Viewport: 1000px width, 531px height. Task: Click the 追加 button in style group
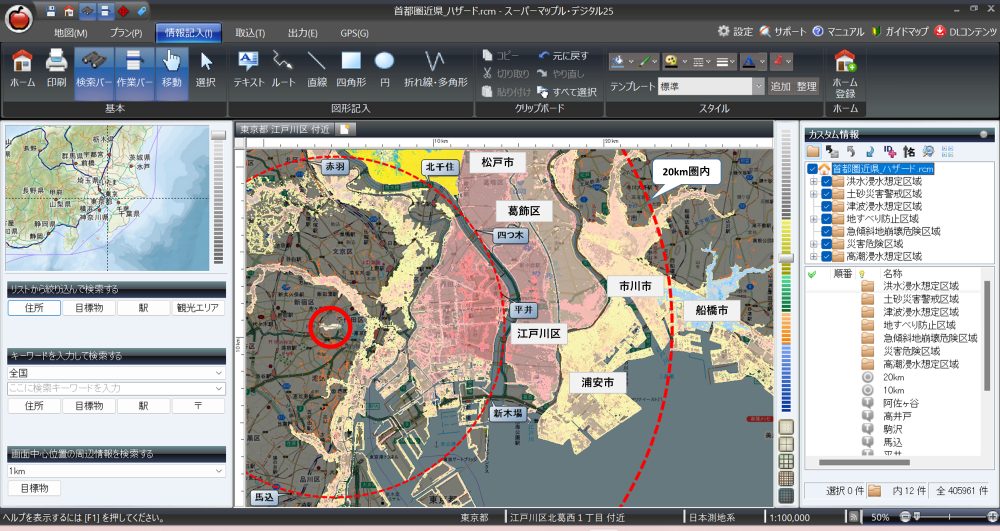780,87
